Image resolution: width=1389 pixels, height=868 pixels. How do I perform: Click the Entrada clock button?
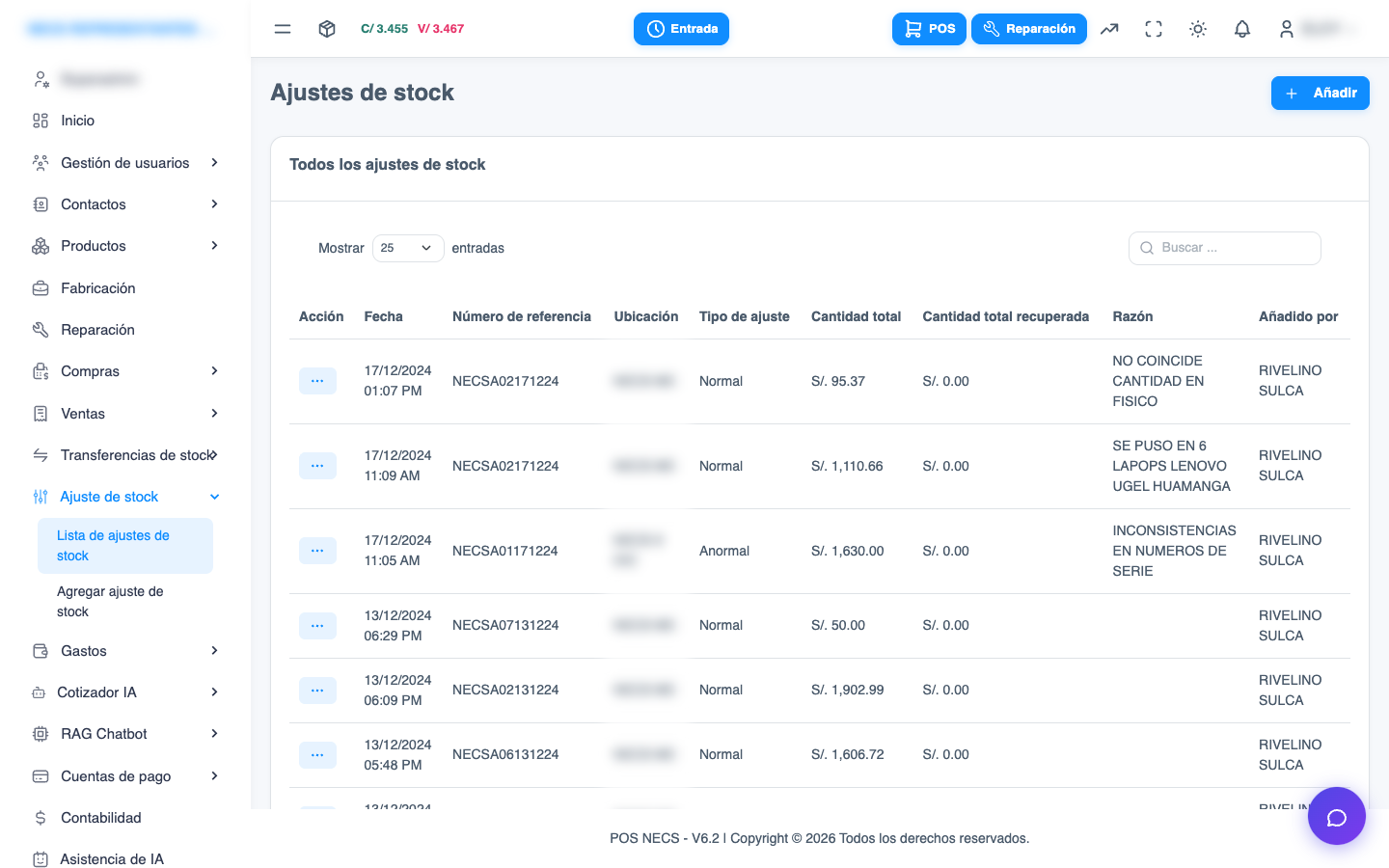681,29
